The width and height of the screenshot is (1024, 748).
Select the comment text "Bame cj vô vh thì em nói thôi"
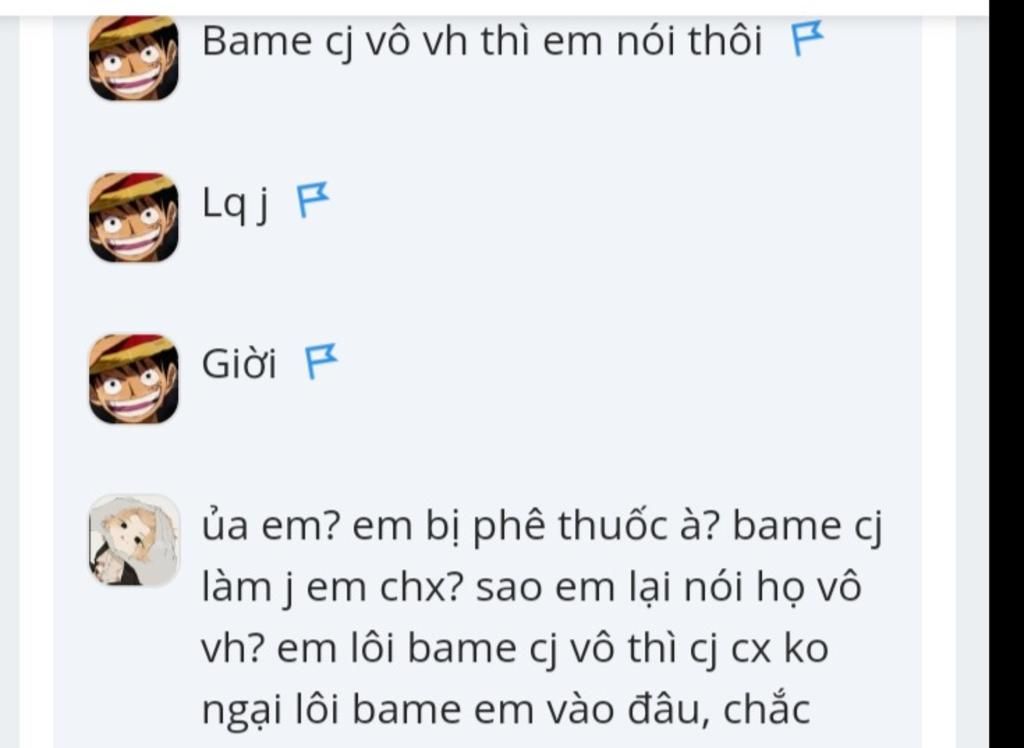482,41
